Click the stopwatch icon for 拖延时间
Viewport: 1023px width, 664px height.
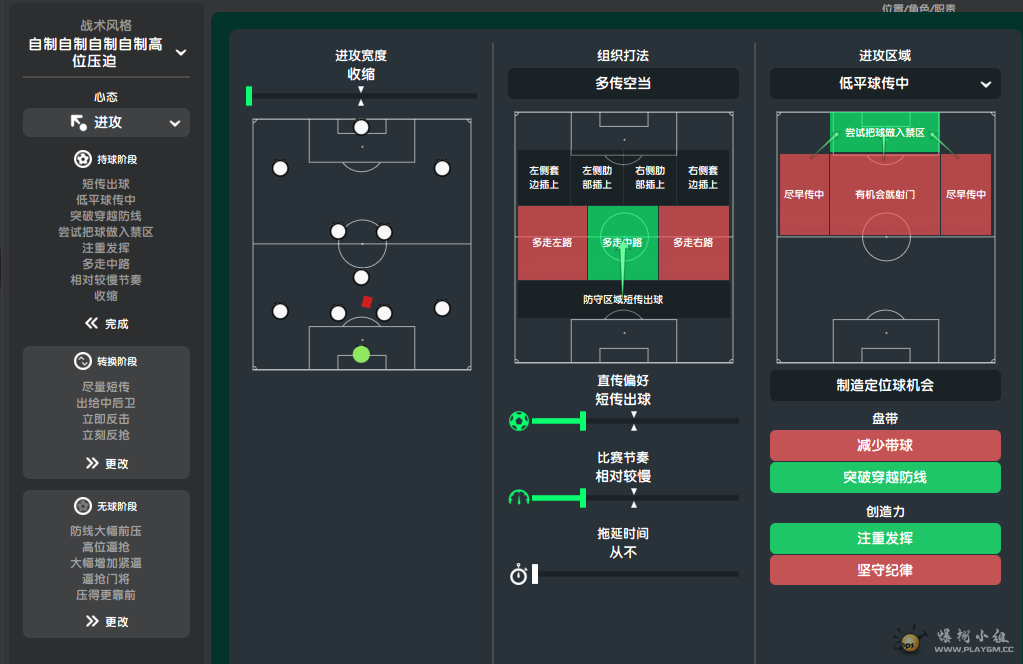[x=519, y=574]
